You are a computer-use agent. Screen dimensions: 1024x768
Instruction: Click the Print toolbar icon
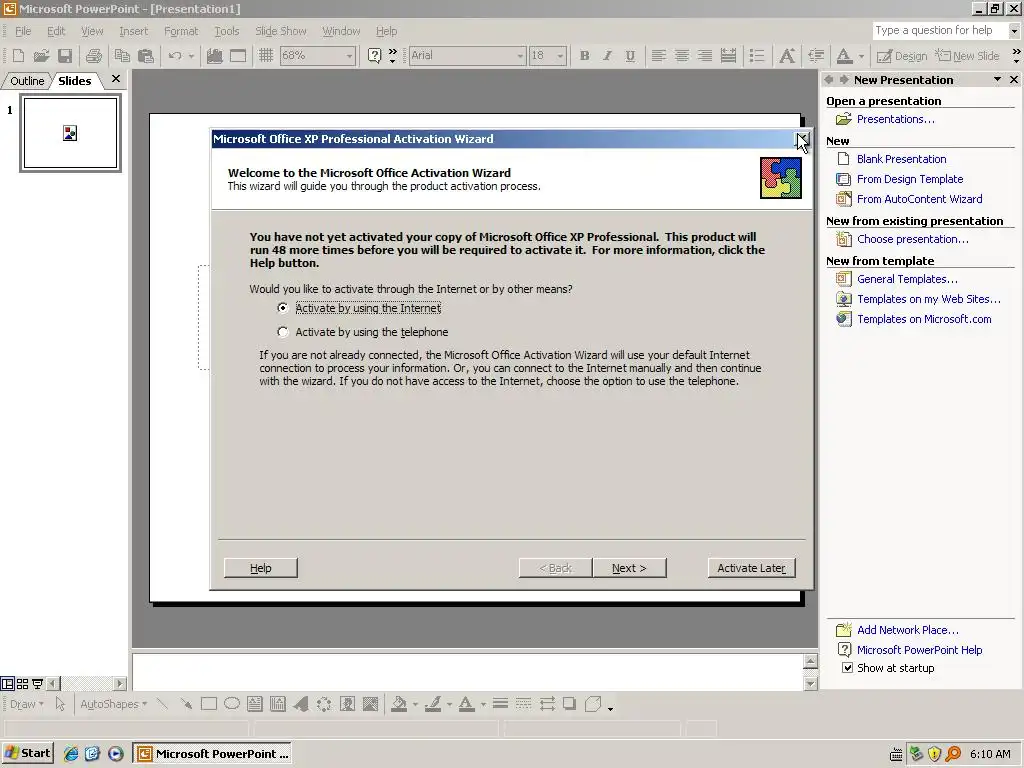[93, 56]
